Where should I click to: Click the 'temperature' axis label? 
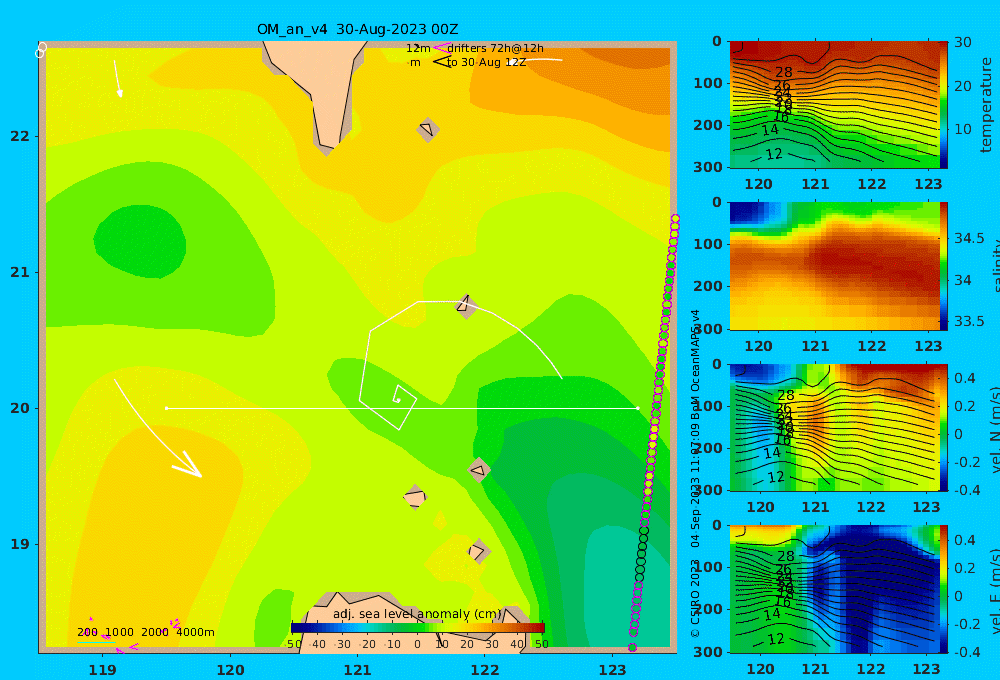point(986,105)
